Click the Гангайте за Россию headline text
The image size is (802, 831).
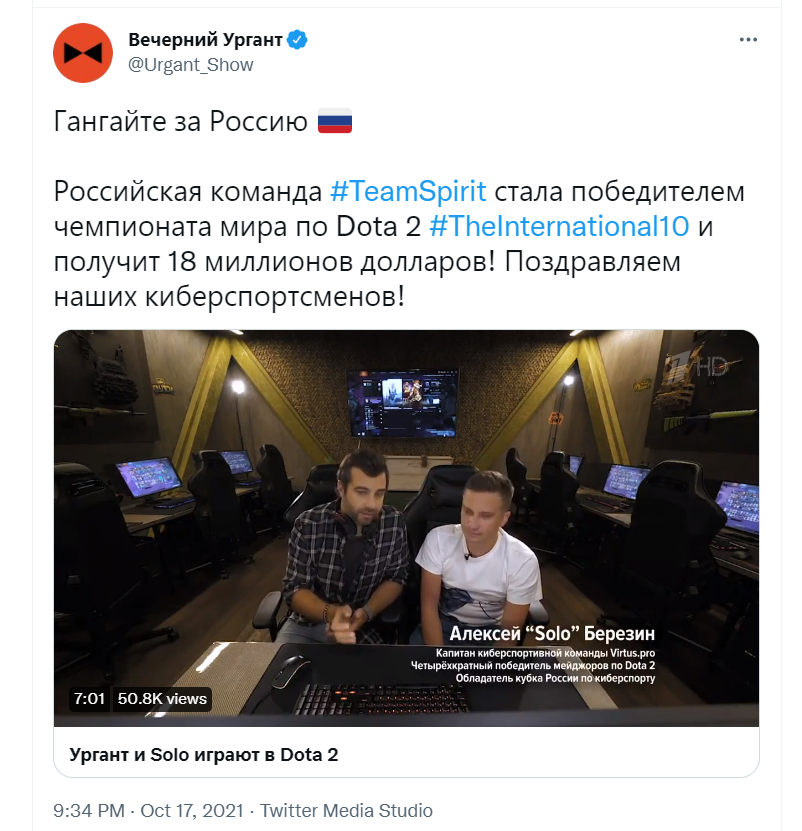click(x=181, y=121)
